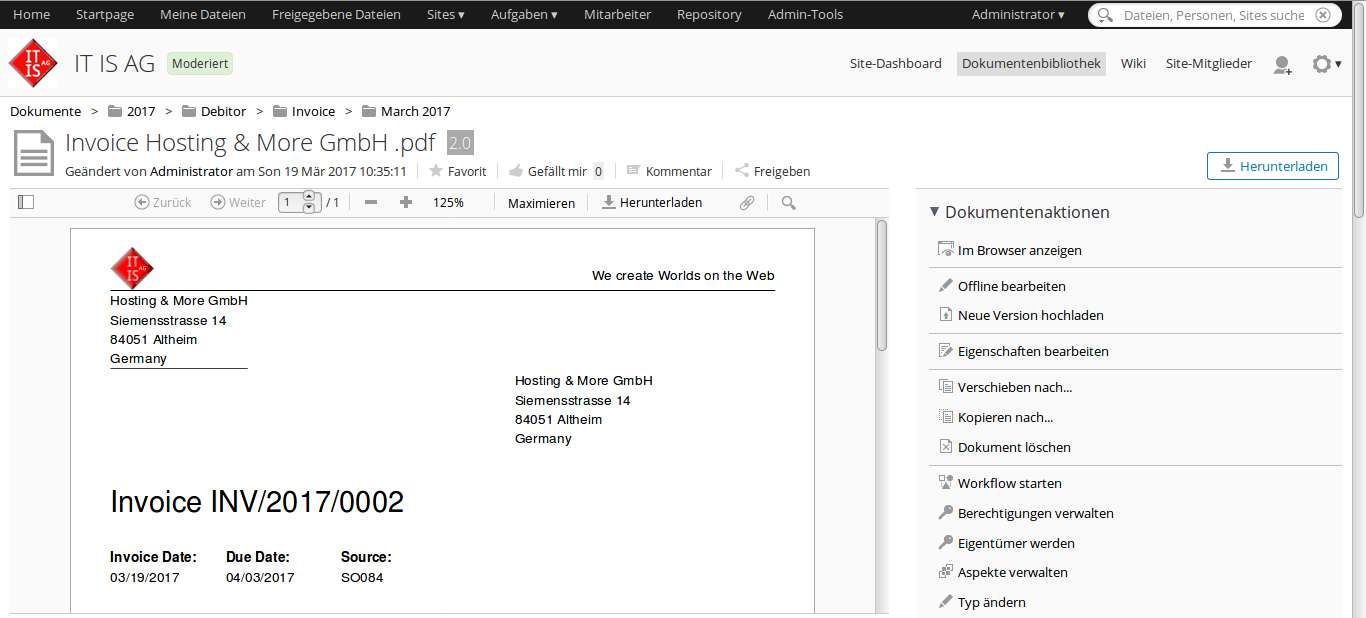Like the document with Gefällt mir
The width and height of the screenshot is (1366, 618).
[547, 171]
